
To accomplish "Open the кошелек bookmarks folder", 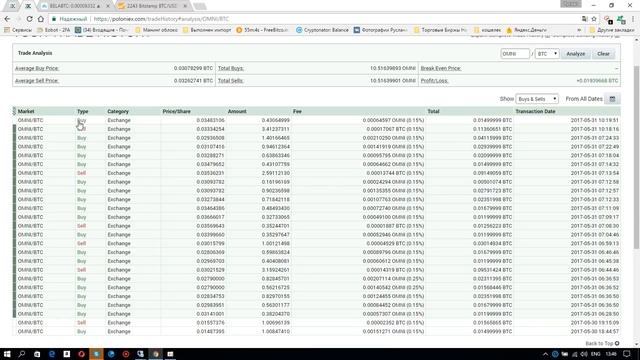I will pos(487,30).
